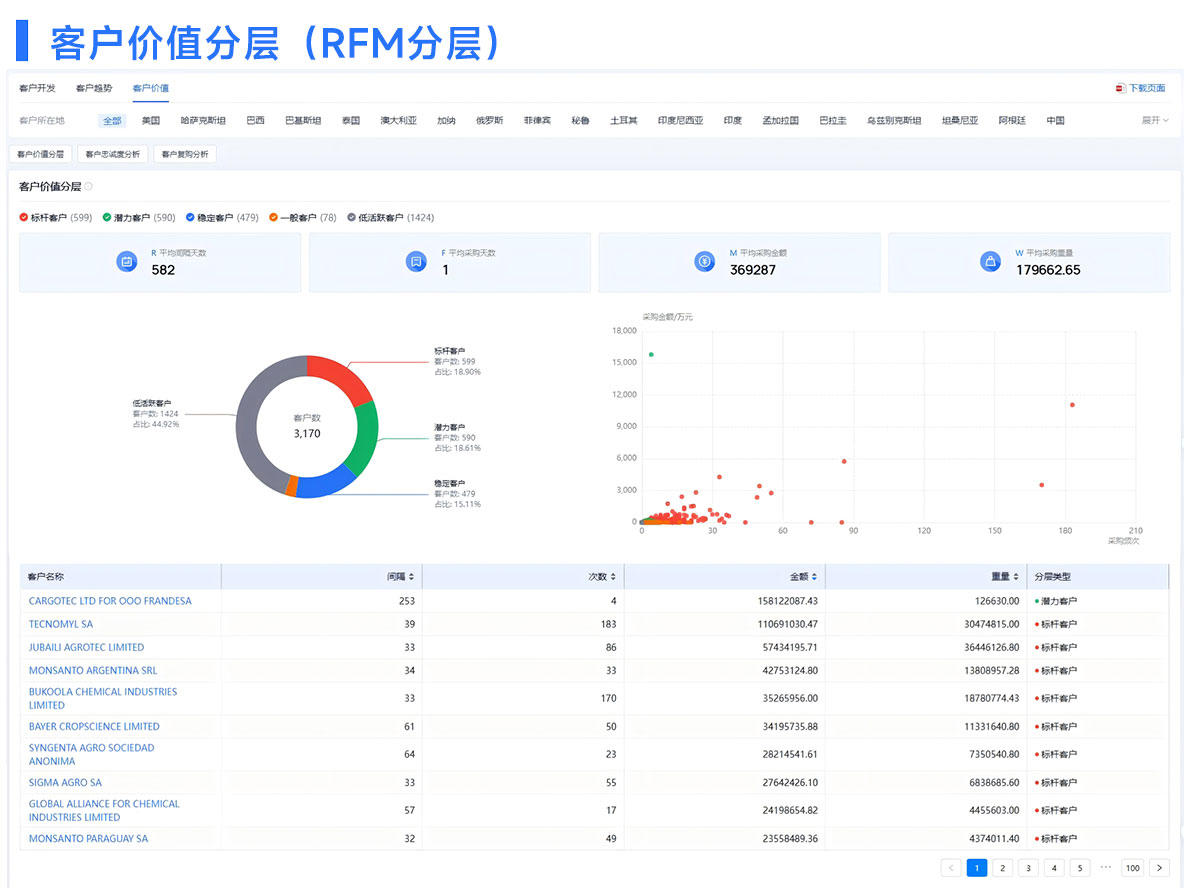Toggle 低活跃客户 (1424) legend checkbox
1190x888 pixels.
point(351,218)
